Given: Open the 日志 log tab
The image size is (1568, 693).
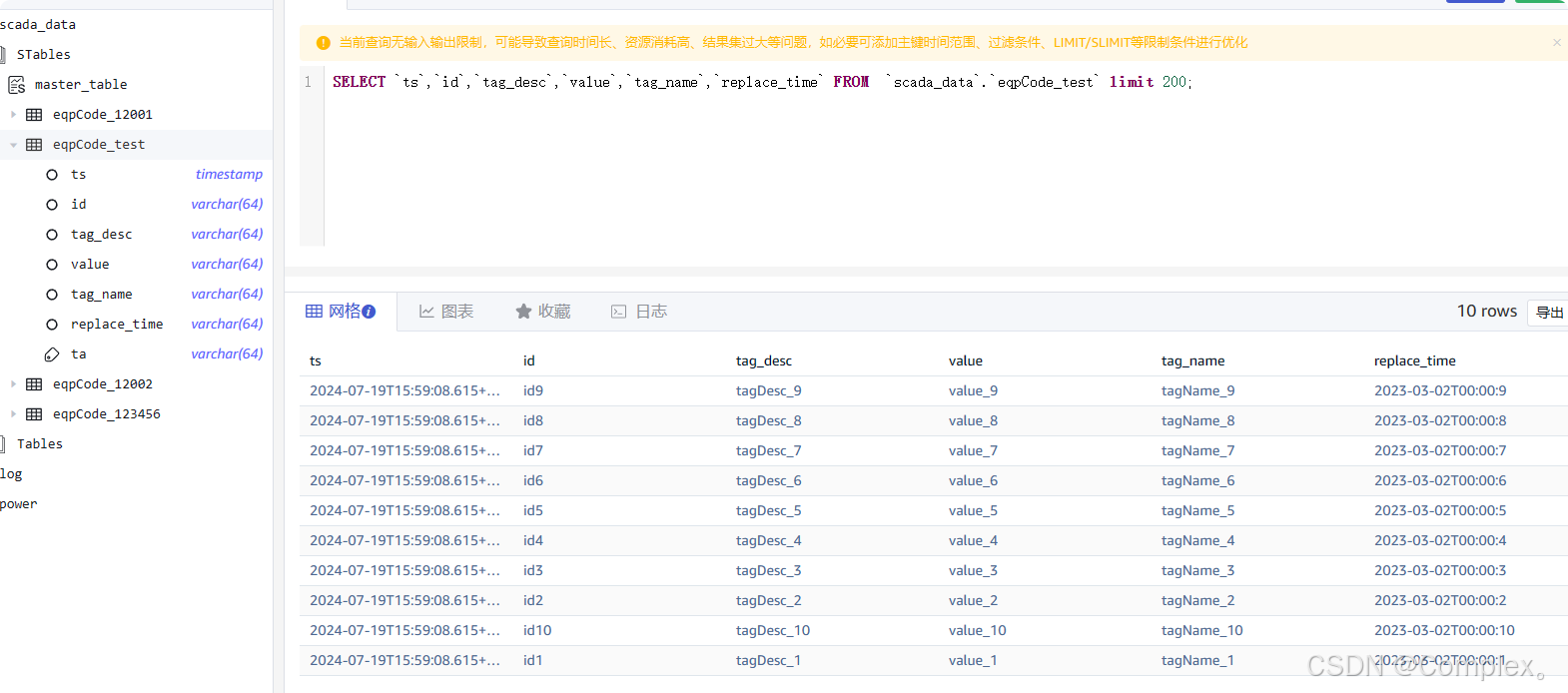Looking at the screenshot, I should 639,312.
